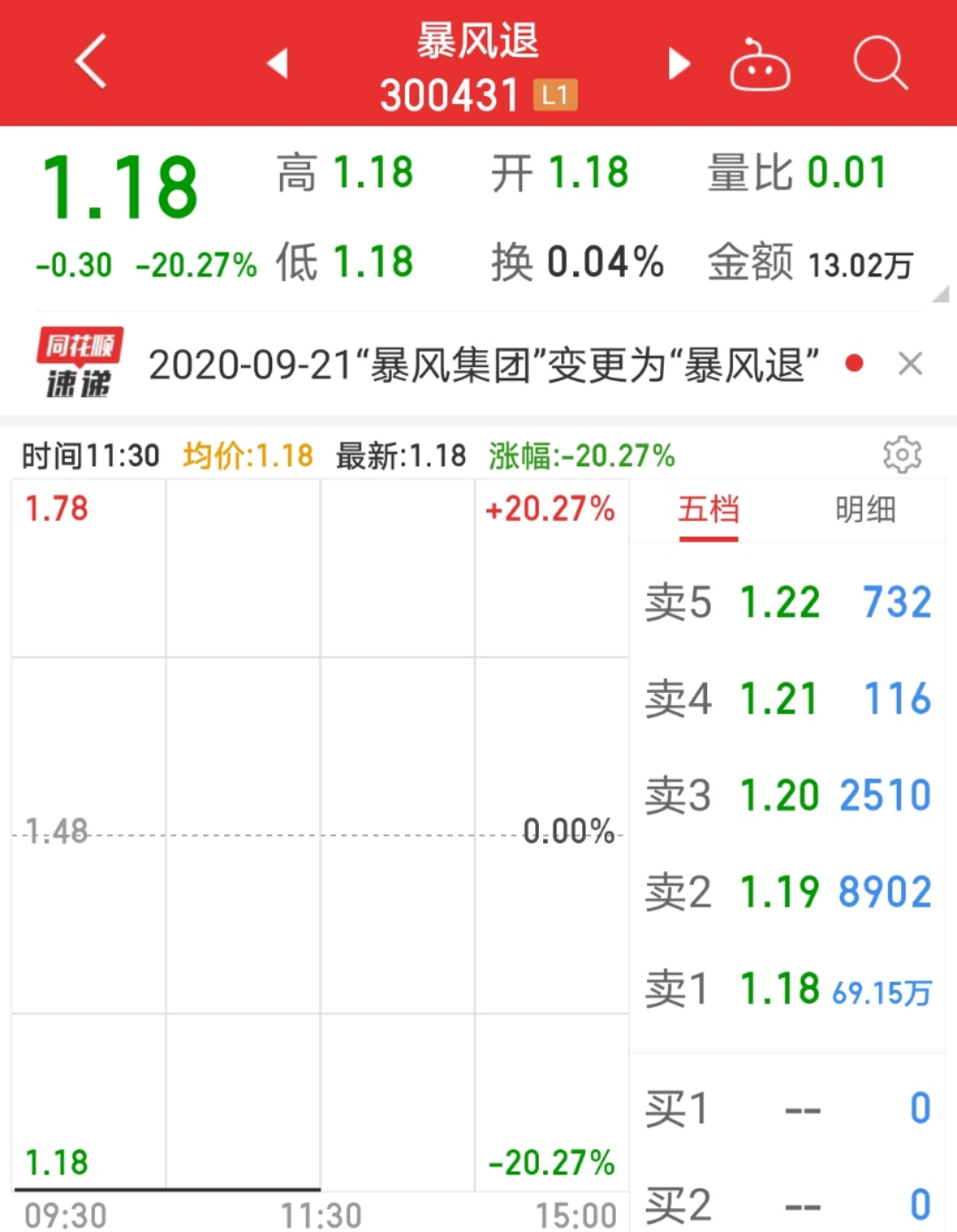Open the 暴风集团 rename news headline
Image resolution: width=957 pixels, height=1232 pixels.
pyautogui.click(x=484, y=364)
